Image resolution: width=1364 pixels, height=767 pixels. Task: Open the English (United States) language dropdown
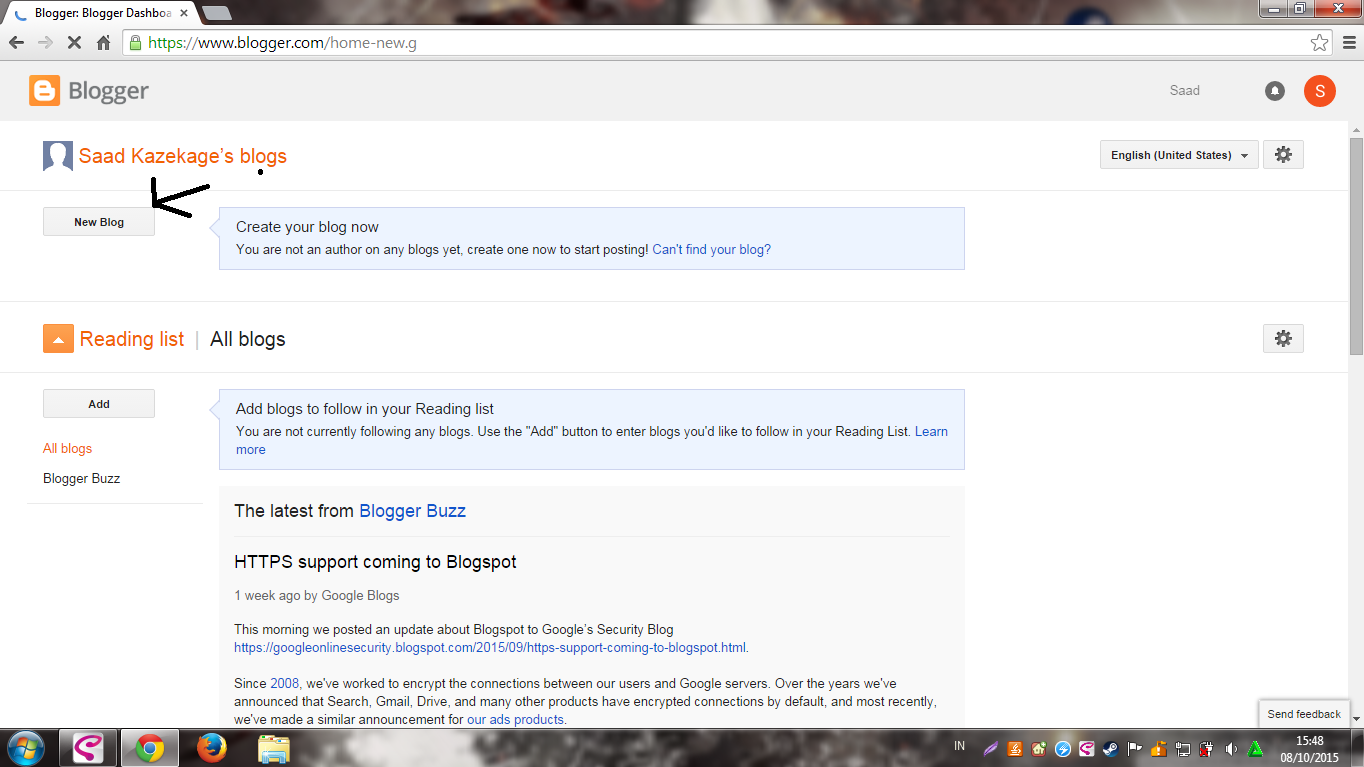1178,154
